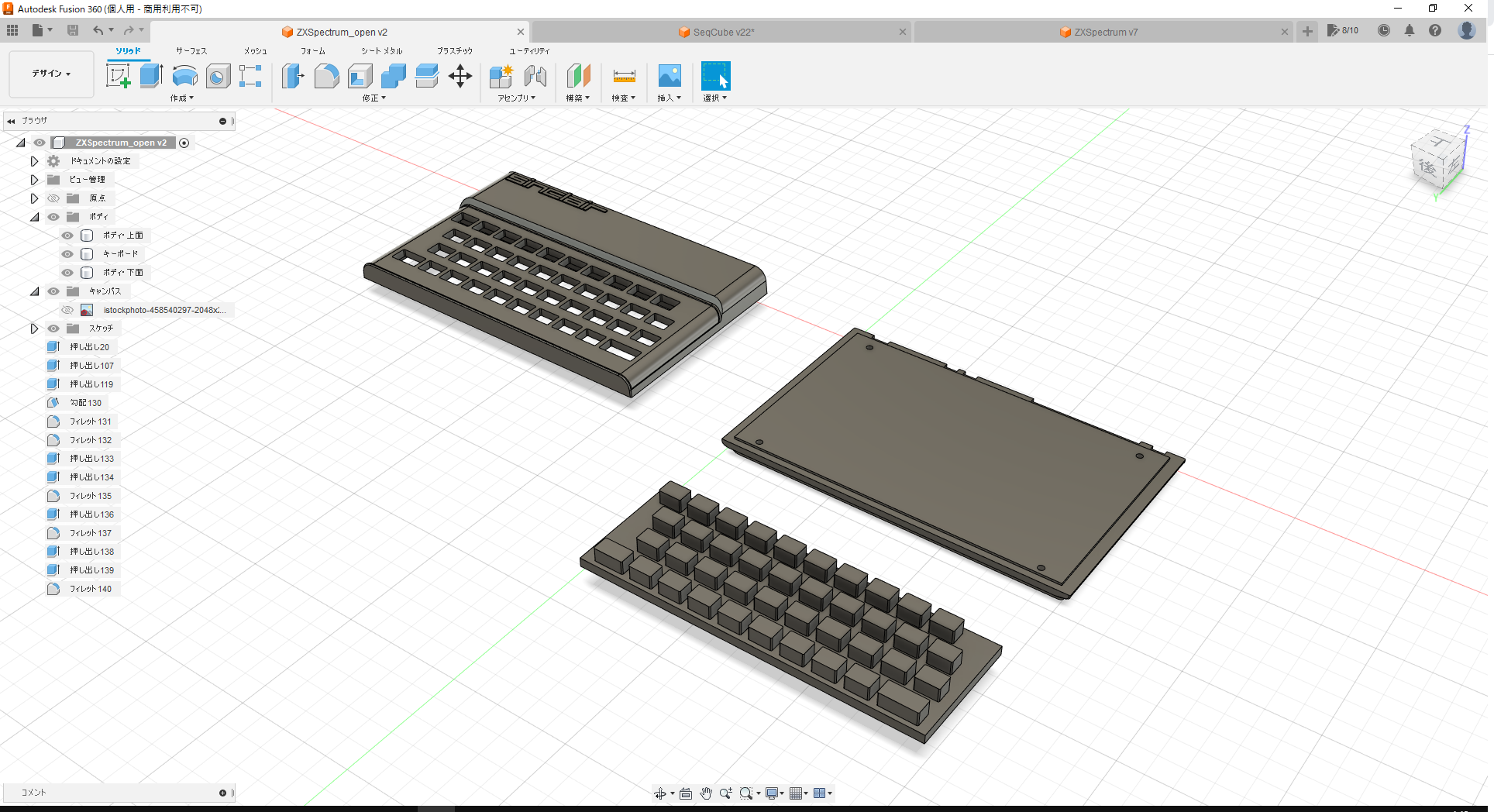Screen dimensions: 1494x812
Task: Select the Create Sketch tool icon
Action: (118, 76)
